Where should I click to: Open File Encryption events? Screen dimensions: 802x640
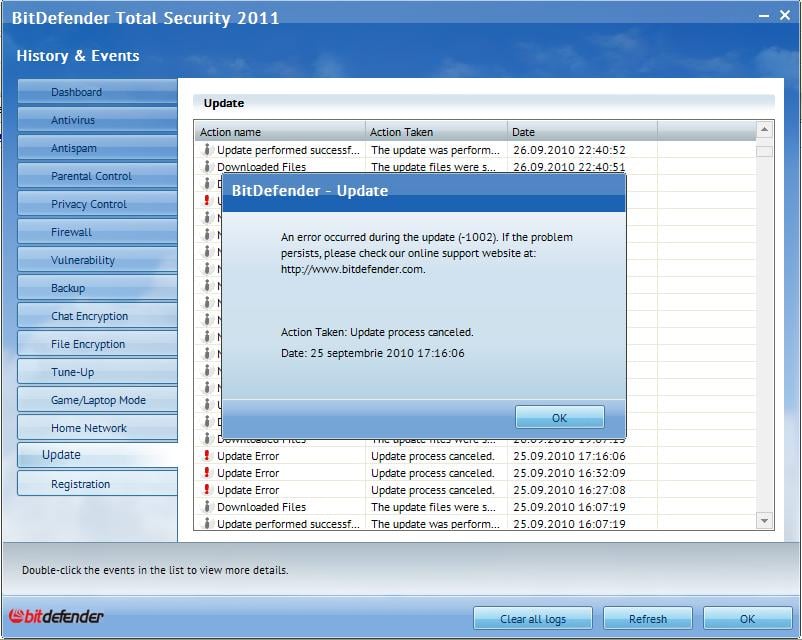(97, 344)
